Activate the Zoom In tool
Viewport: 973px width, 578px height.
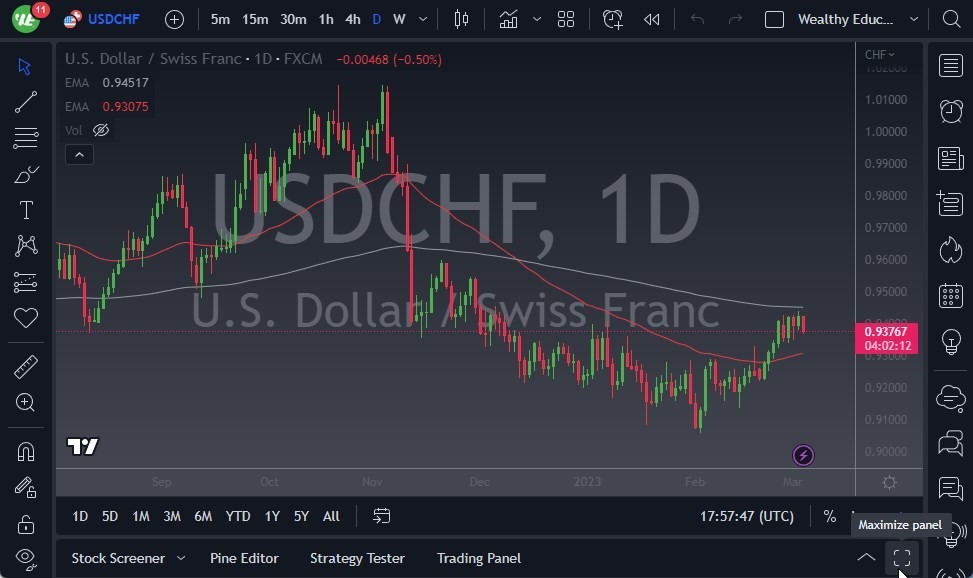click(x=26, y=403)
